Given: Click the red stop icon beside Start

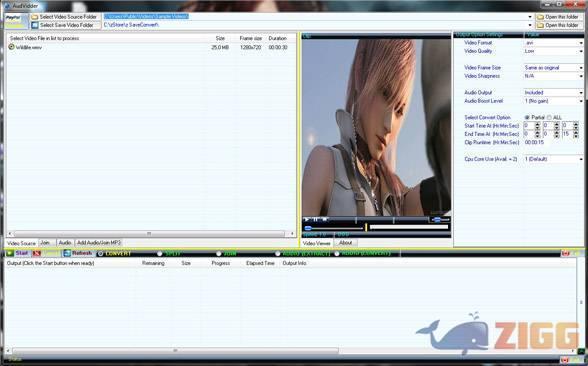Looking at the screenshot, I should 36,254.
